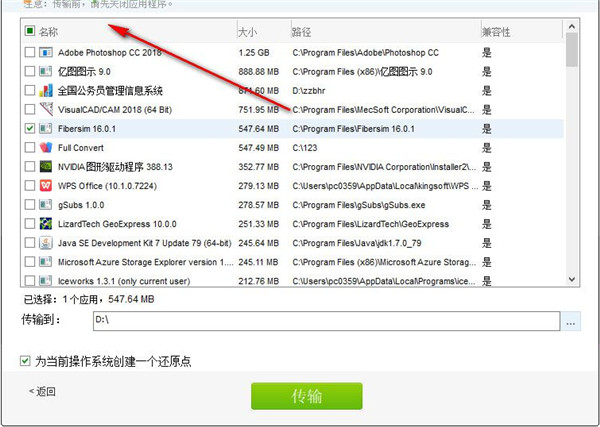Click the D:\zzbhr path cell

coord(309,91)
